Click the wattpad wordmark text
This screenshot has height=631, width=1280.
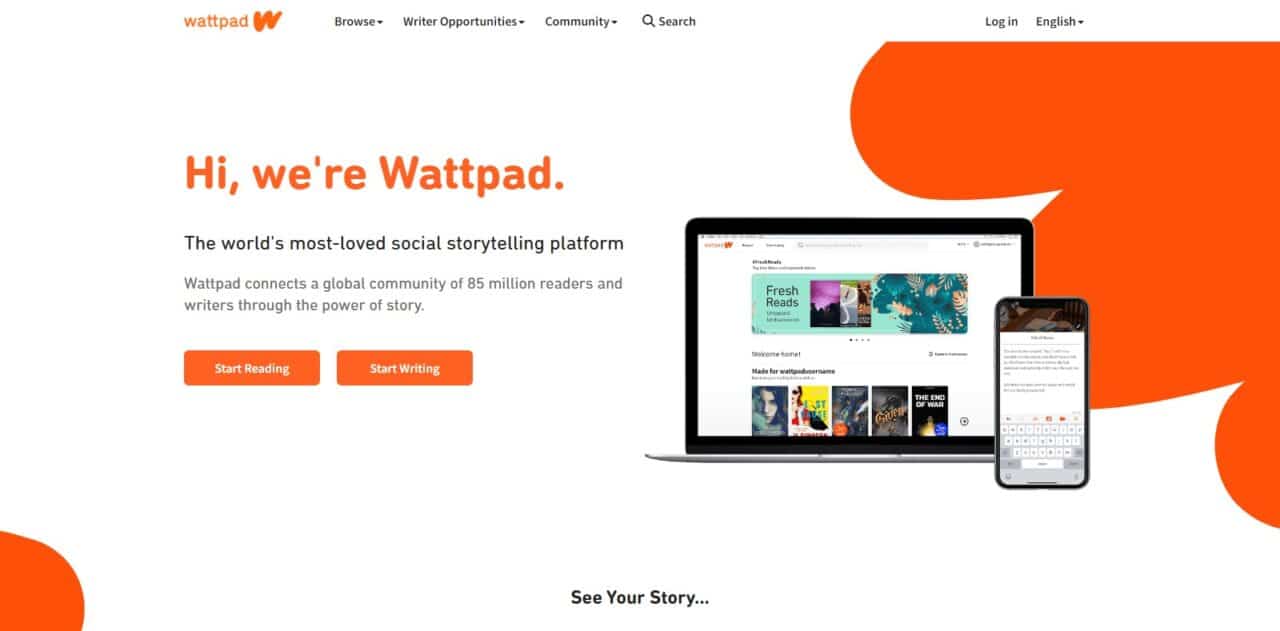click(216, 21)
